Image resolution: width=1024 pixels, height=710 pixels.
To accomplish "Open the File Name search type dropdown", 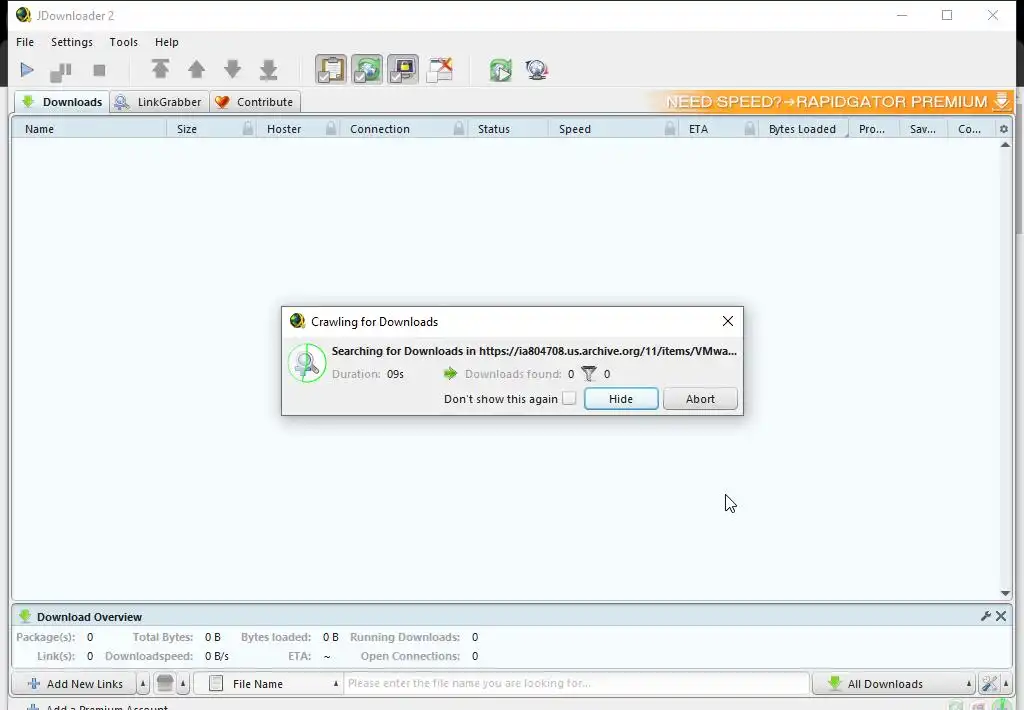I will 268,684.
